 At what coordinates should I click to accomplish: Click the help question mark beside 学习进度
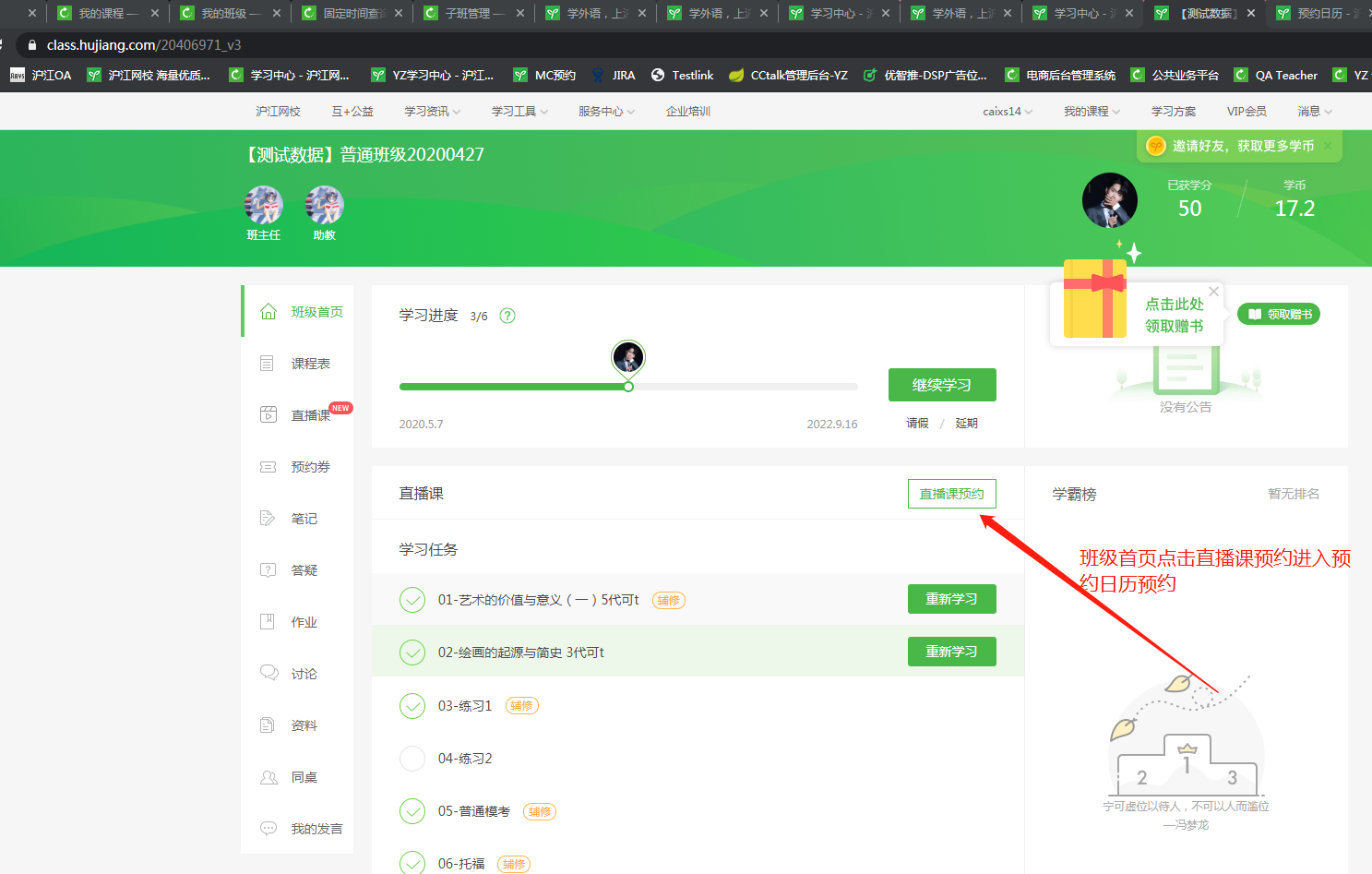[507, 316]
